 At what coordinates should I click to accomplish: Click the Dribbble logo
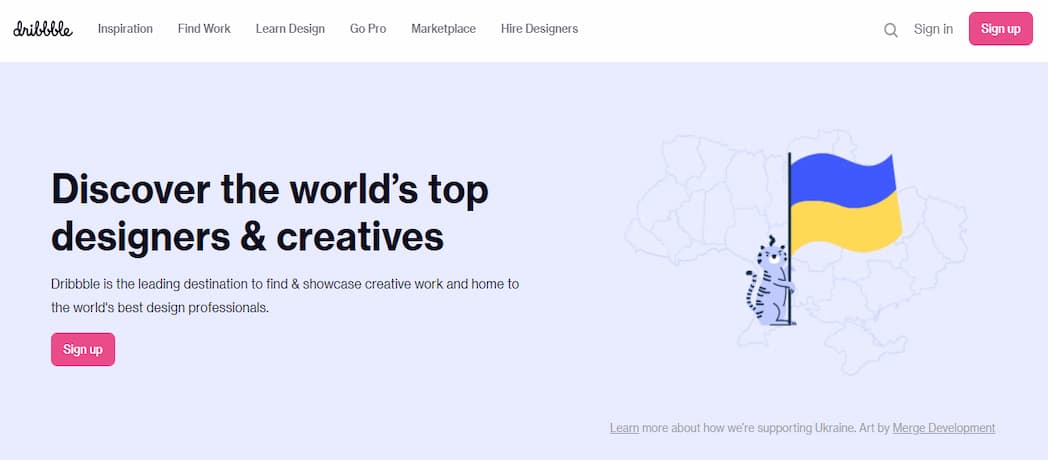[x=43, y=29]
